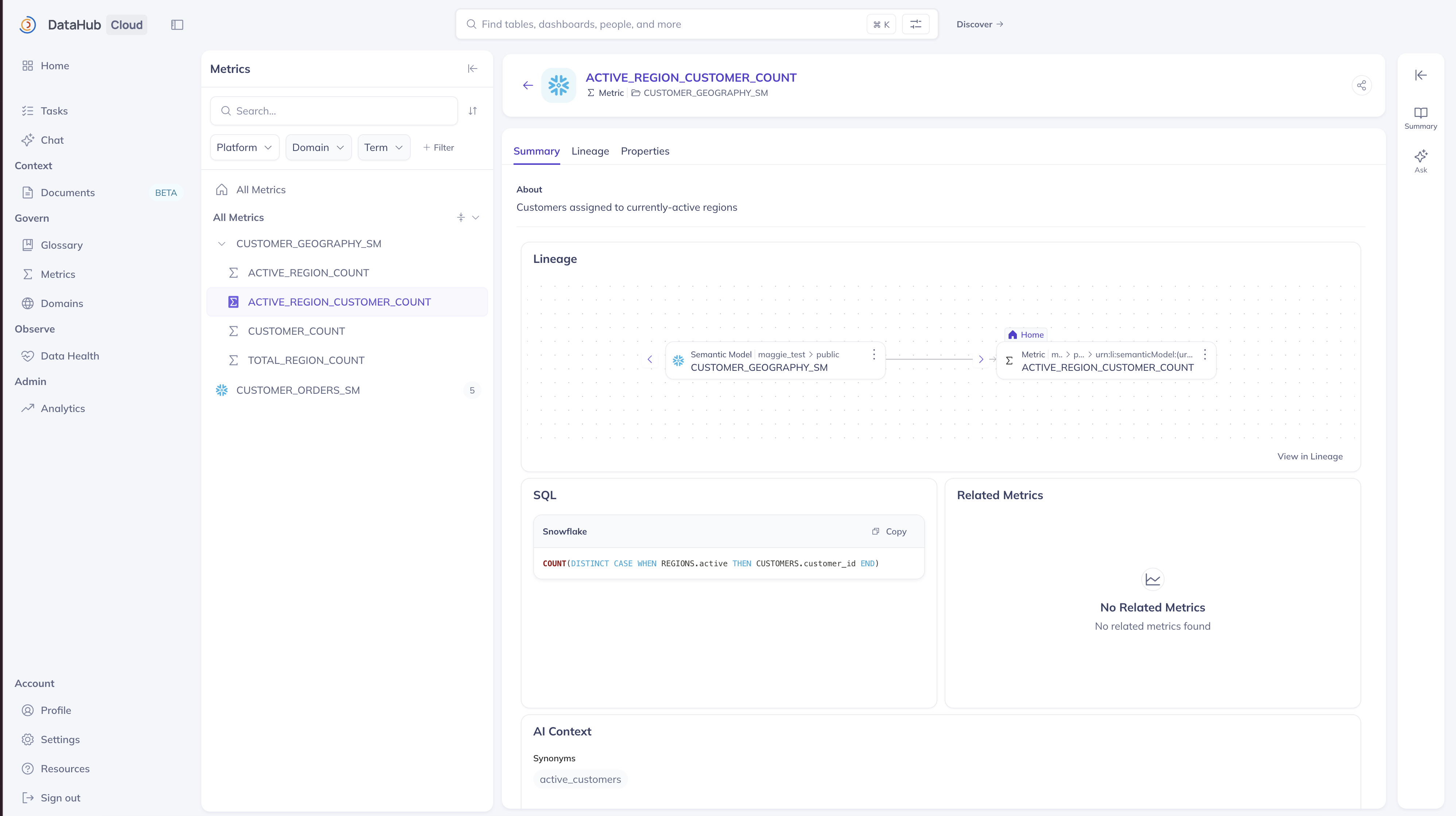Screen dimensions: 1456x816
Task: Click View in Lineage link
Action: point(1310,456)
